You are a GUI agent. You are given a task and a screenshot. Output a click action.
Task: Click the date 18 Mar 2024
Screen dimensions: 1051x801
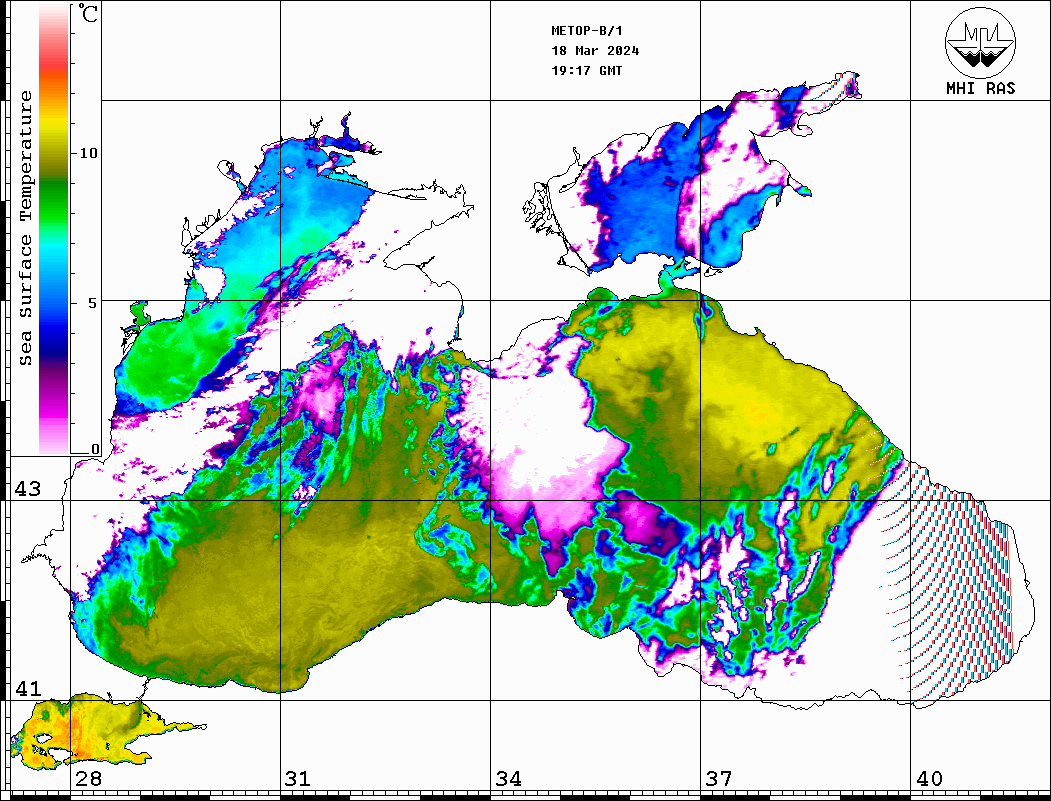[x=595, y=51]
